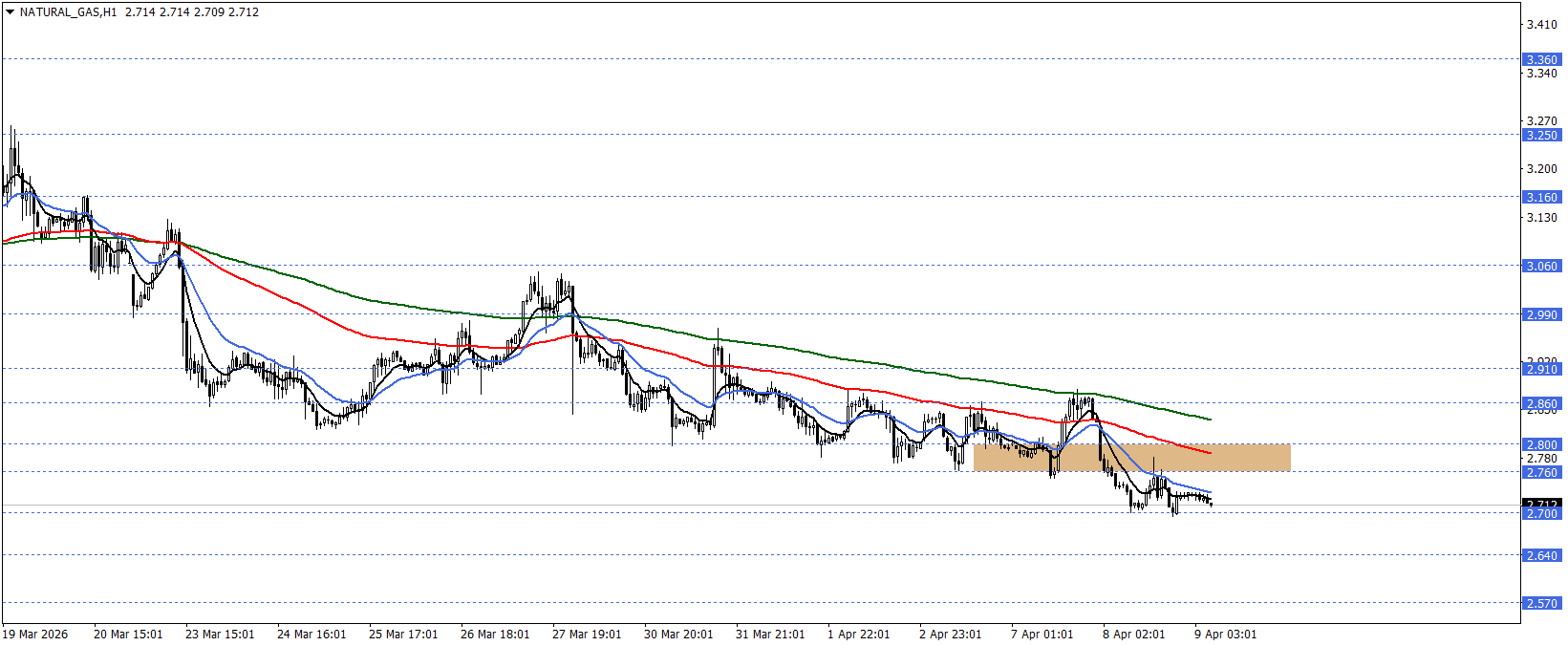The height and width of the screenshot is (646, 1568).
Task: Click the 2.800 price level label
Action: coord(1540,444)
